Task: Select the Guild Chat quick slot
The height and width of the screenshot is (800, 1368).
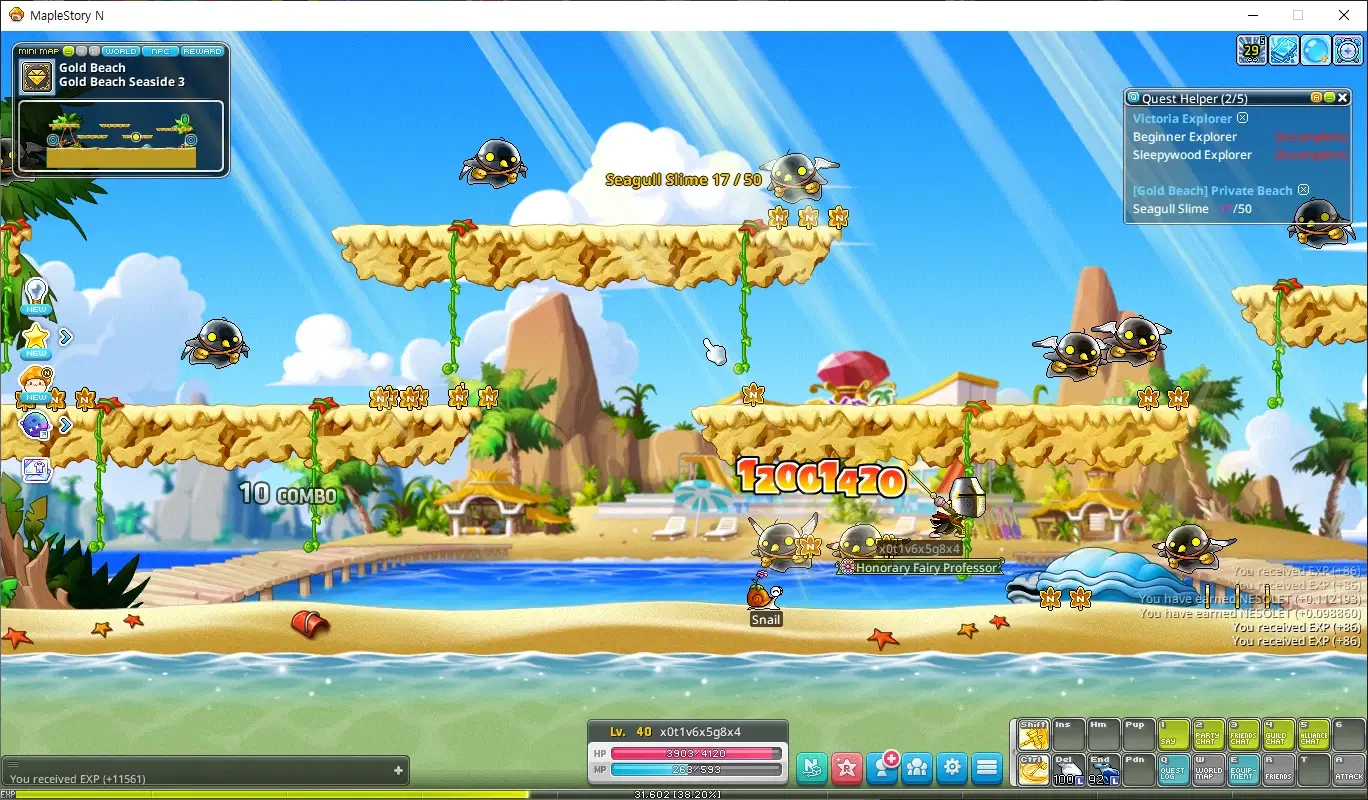Action: [1279, 735]
